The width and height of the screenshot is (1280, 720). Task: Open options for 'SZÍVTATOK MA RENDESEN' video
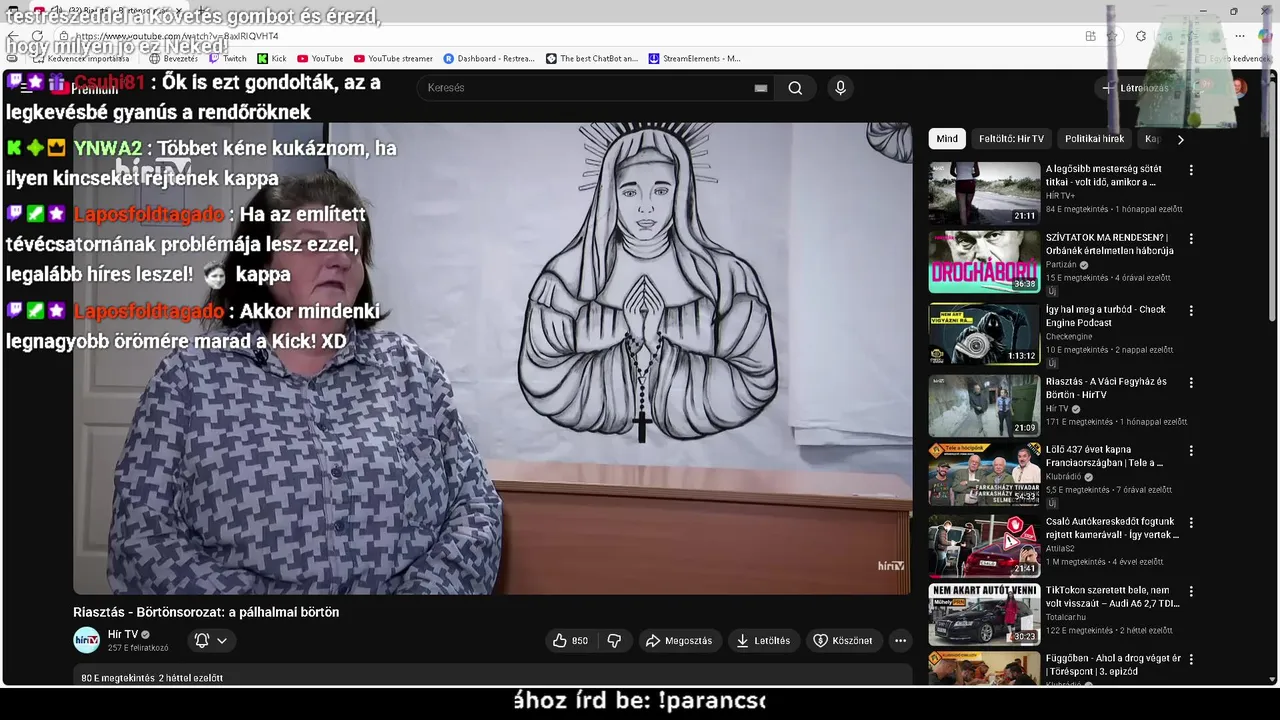[x=1191, y=239]
